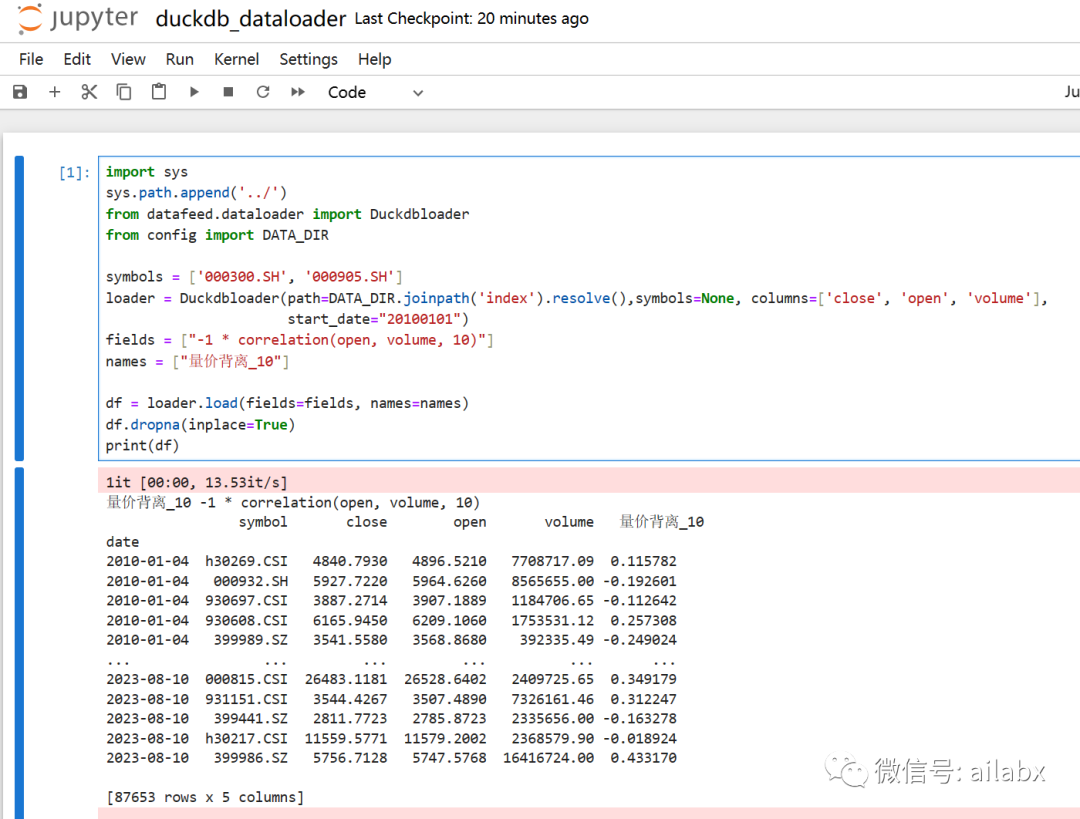Screen dimensions: 1080x819
Task: Rename the duckdb_dataloader notebook title
Action: pyautogui.click(x=251, y=19)
